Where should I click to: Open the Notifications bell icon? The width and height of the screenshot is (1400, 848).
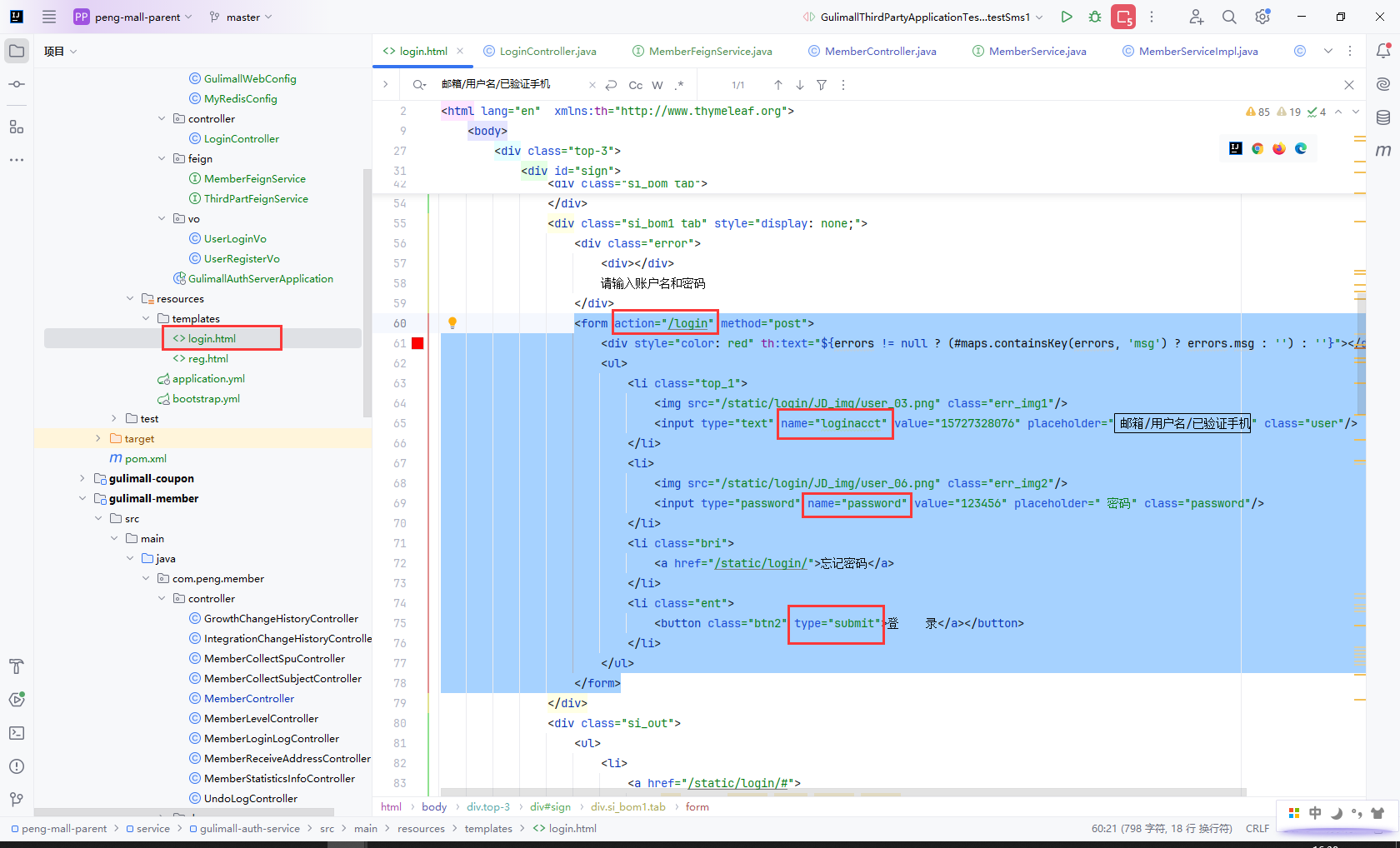1383,51
